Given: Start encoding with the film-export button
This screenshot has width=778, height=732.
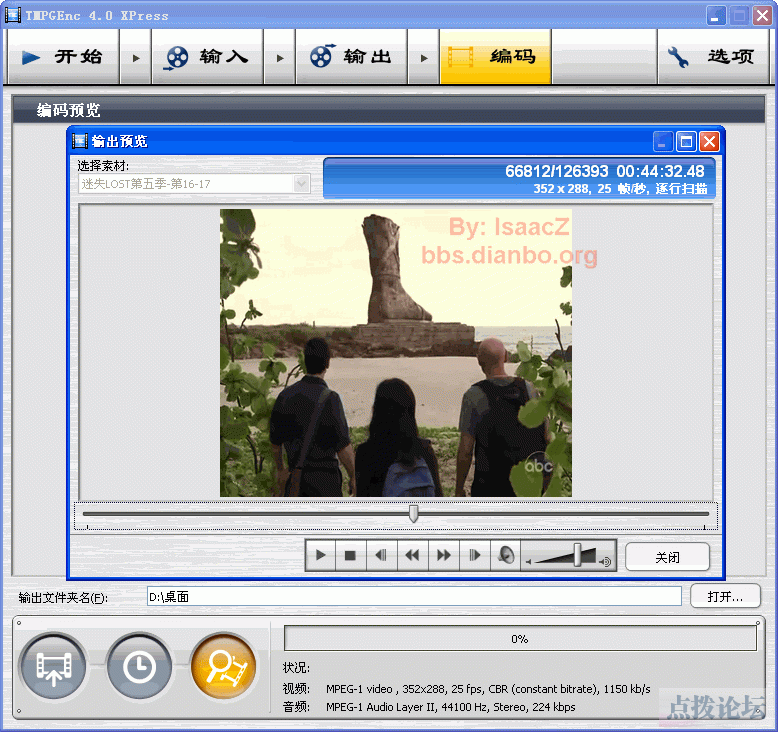Looking at the screenshot, I should [54, 666].
